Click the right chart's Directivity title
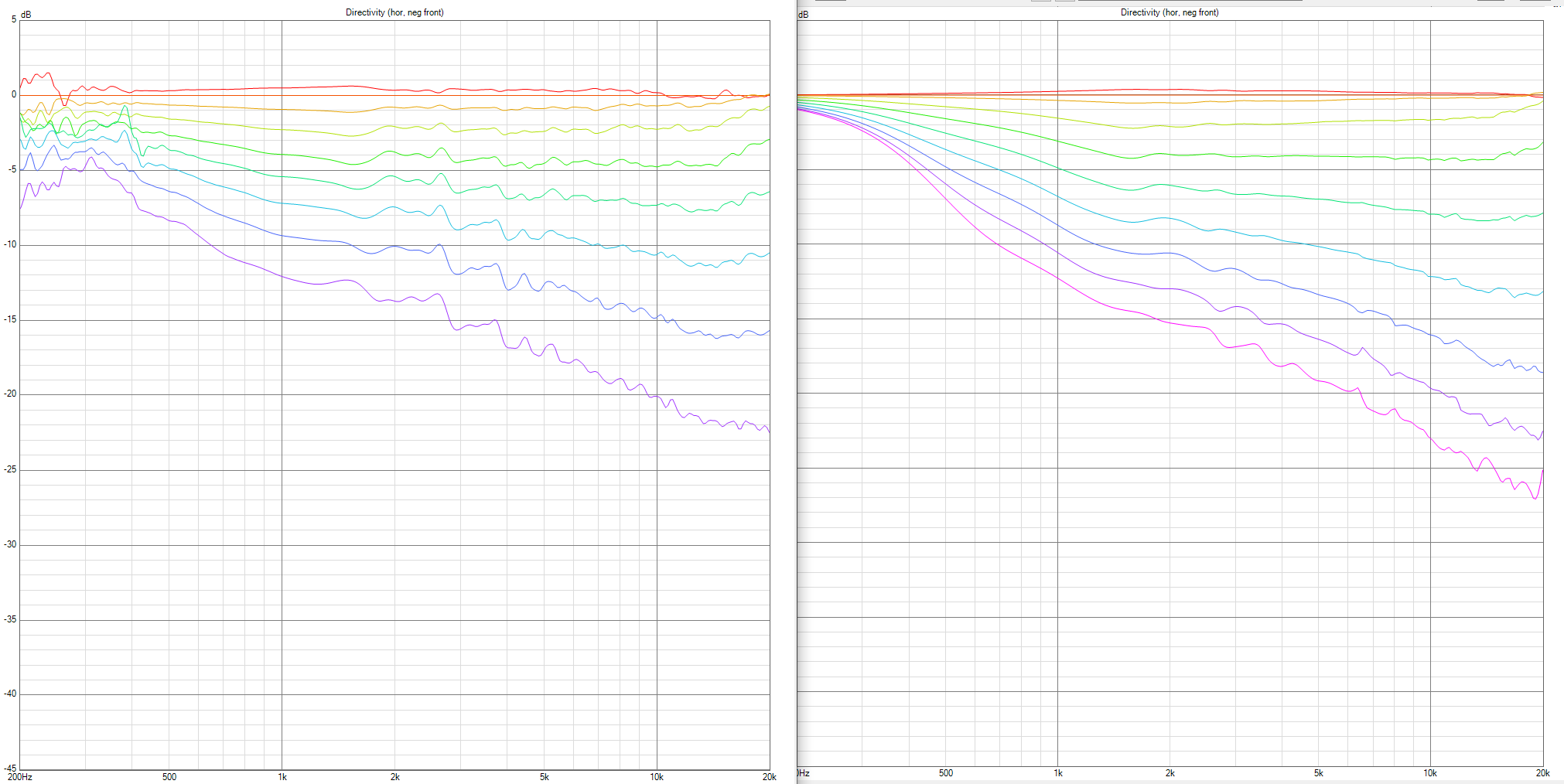The image size is (1564, 784). tap(1170, 12)
